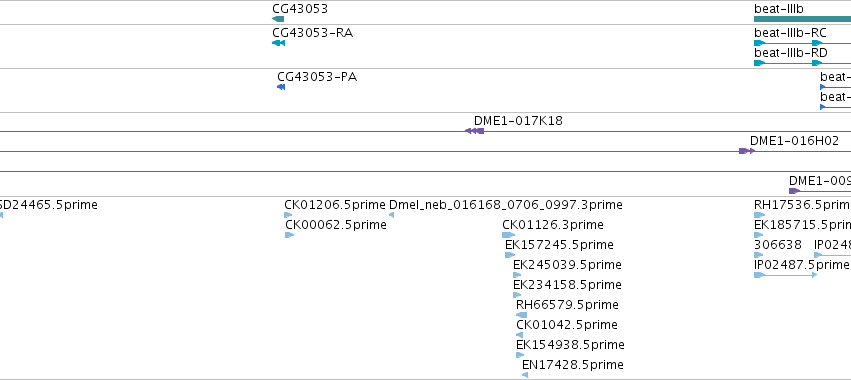
Task: Click the beat-IIIb gene bar
Action: point(802,19)
